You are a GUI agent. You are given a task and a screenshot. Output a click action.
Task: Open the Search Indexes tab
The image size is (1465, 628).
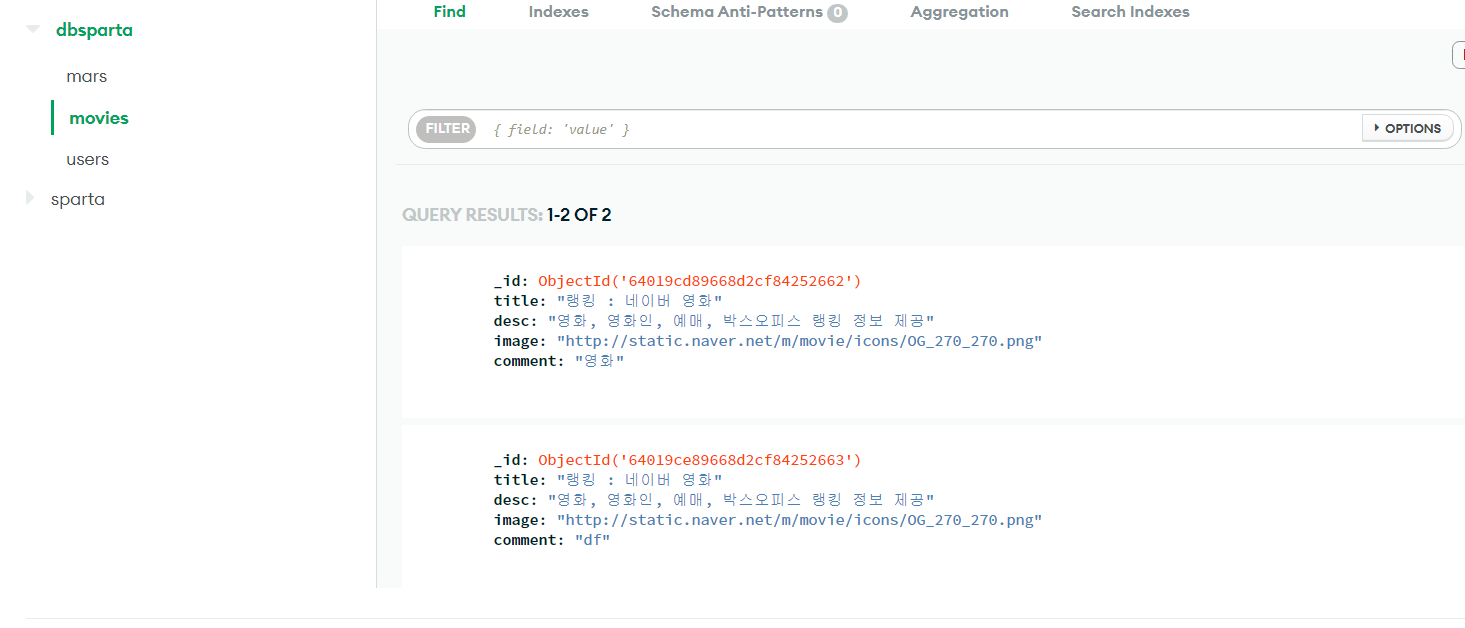coord(1130,12)
